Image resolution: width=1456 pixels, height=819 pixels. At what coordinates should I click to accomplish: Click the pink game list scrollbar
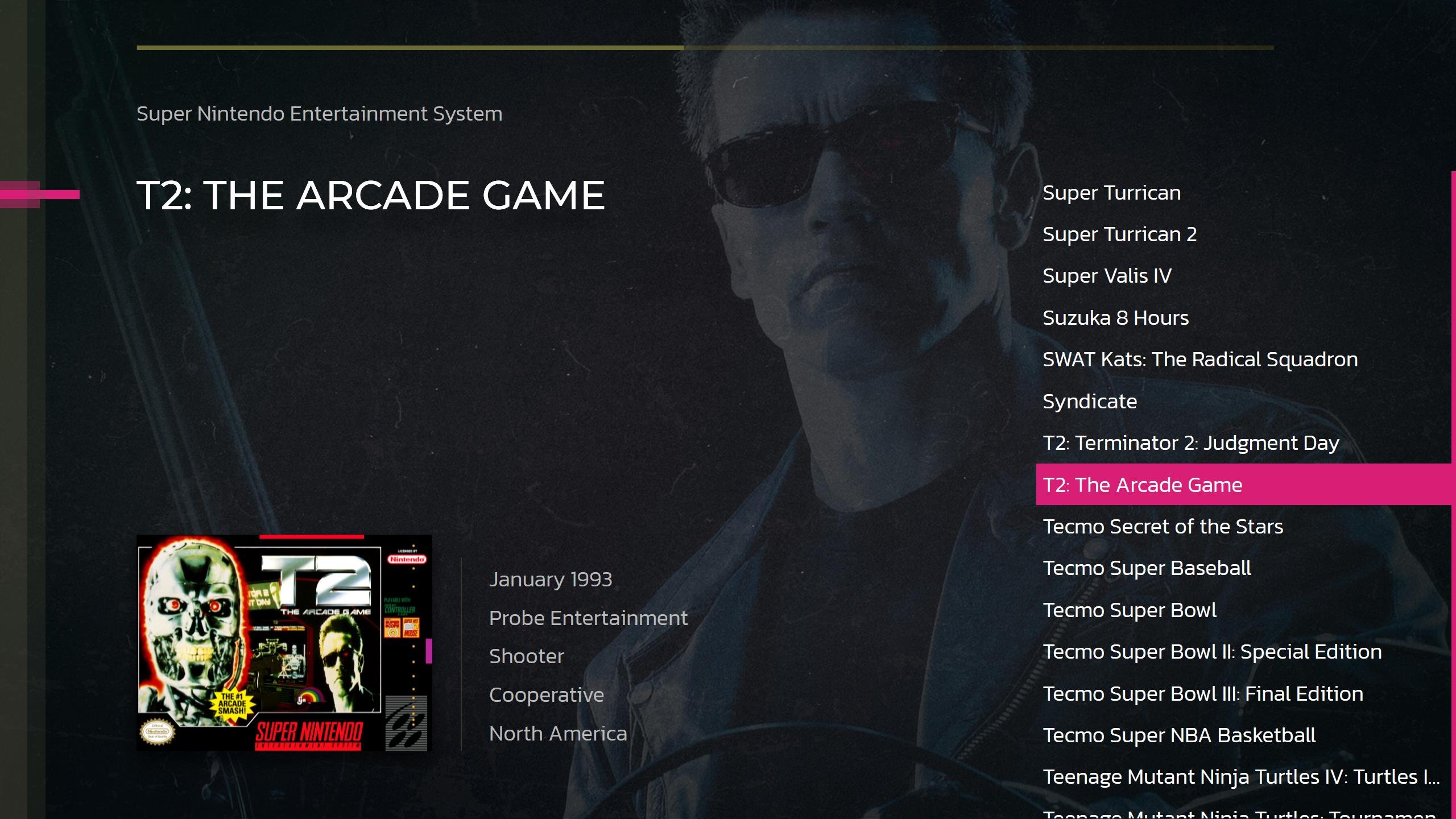pos(1453,495)
